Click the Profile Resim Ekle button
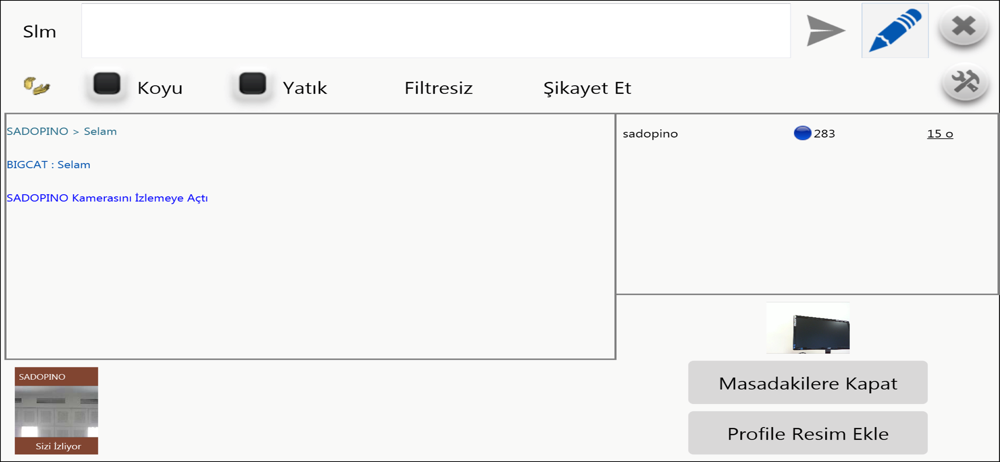1000x462 pixels. (807, 433)
